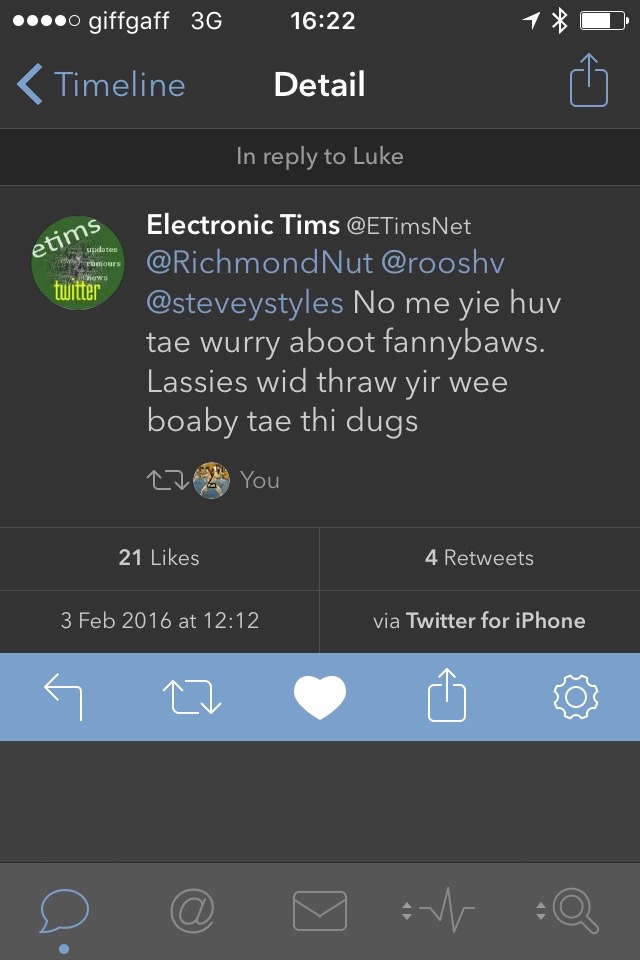Retweet using the action bar icon

click(191, 697)
